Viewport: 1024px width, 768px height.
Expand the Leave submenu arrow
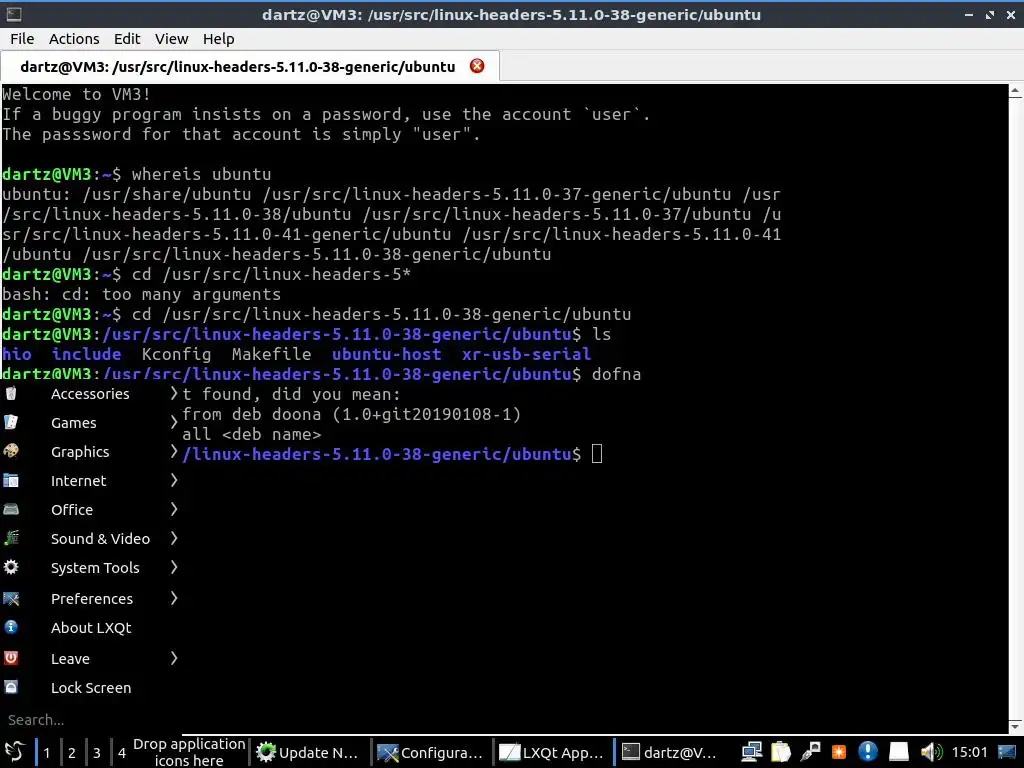point(174,658)
